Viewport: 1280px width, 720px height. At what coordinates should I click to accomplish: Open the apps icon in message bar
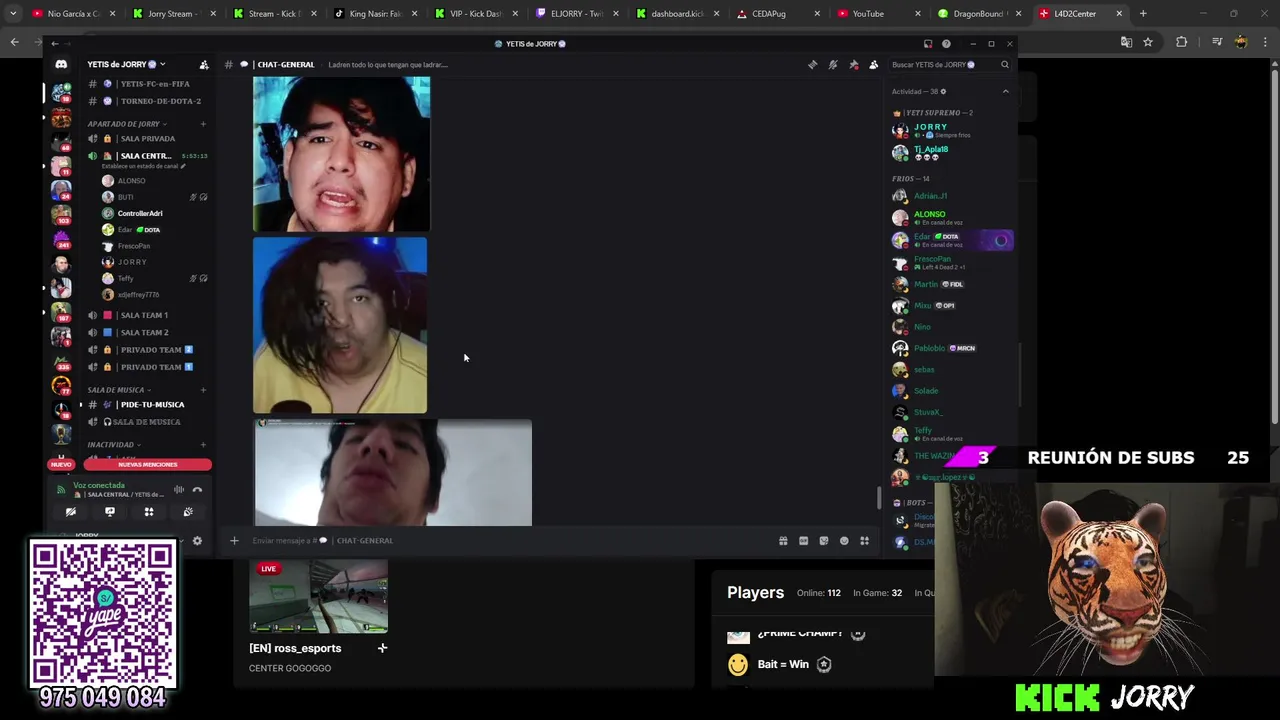[864, 541]
